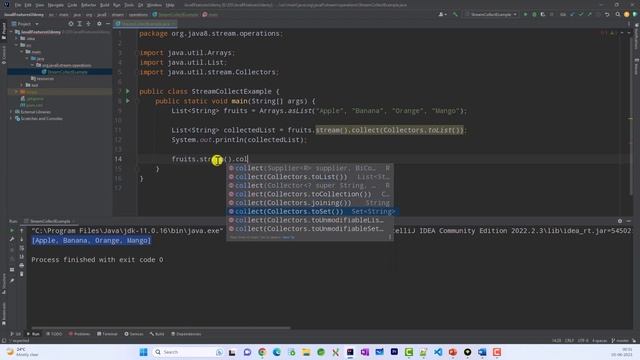This screenshot has height=360, width=640.
Task: Open Visual Studio Code from taskbar
Action: tap(438, 352)
